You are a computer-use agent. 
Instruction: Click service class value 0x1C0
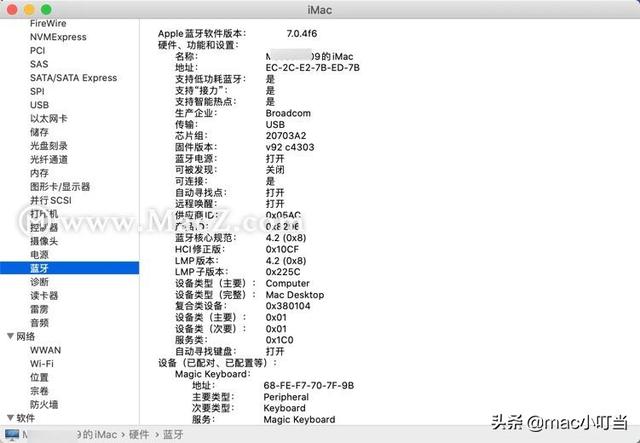[279, 340]
